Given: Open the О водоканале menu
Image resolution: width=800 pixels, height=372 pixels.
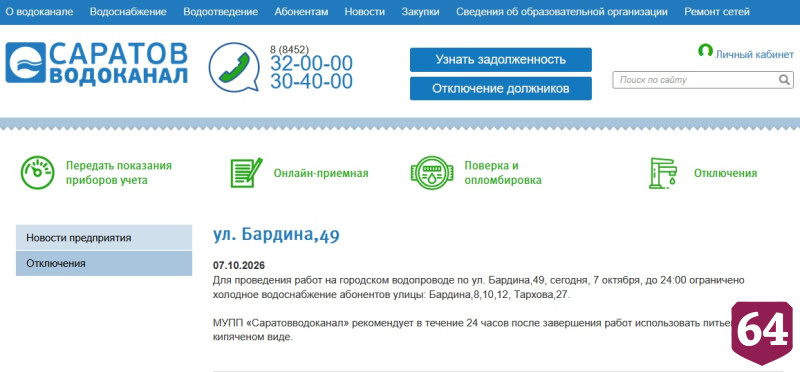Looking at the screenshot, I should tap(39, 12).
